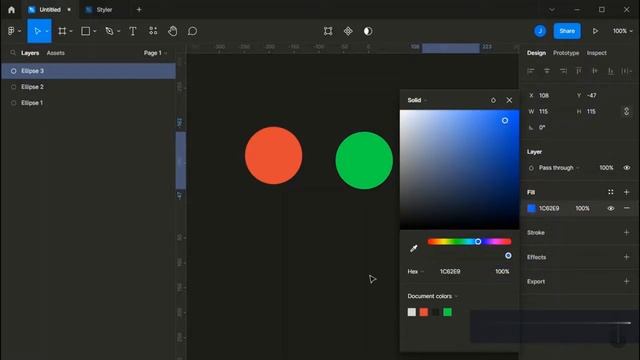Click the Align left icon
Viewport: 640px width, 360px height.
(531, 71)
